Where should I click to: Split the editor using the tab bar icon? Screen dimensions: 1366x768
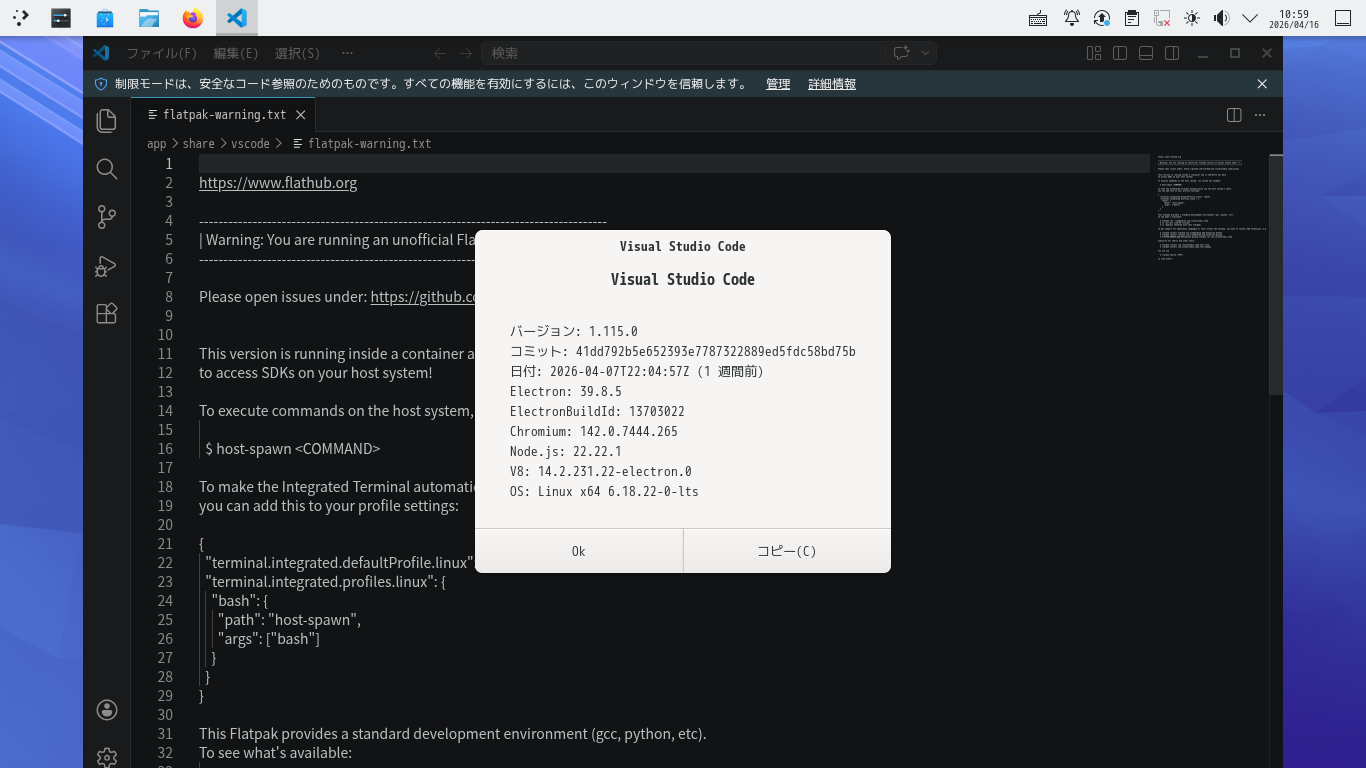(x=1234, y=115)
